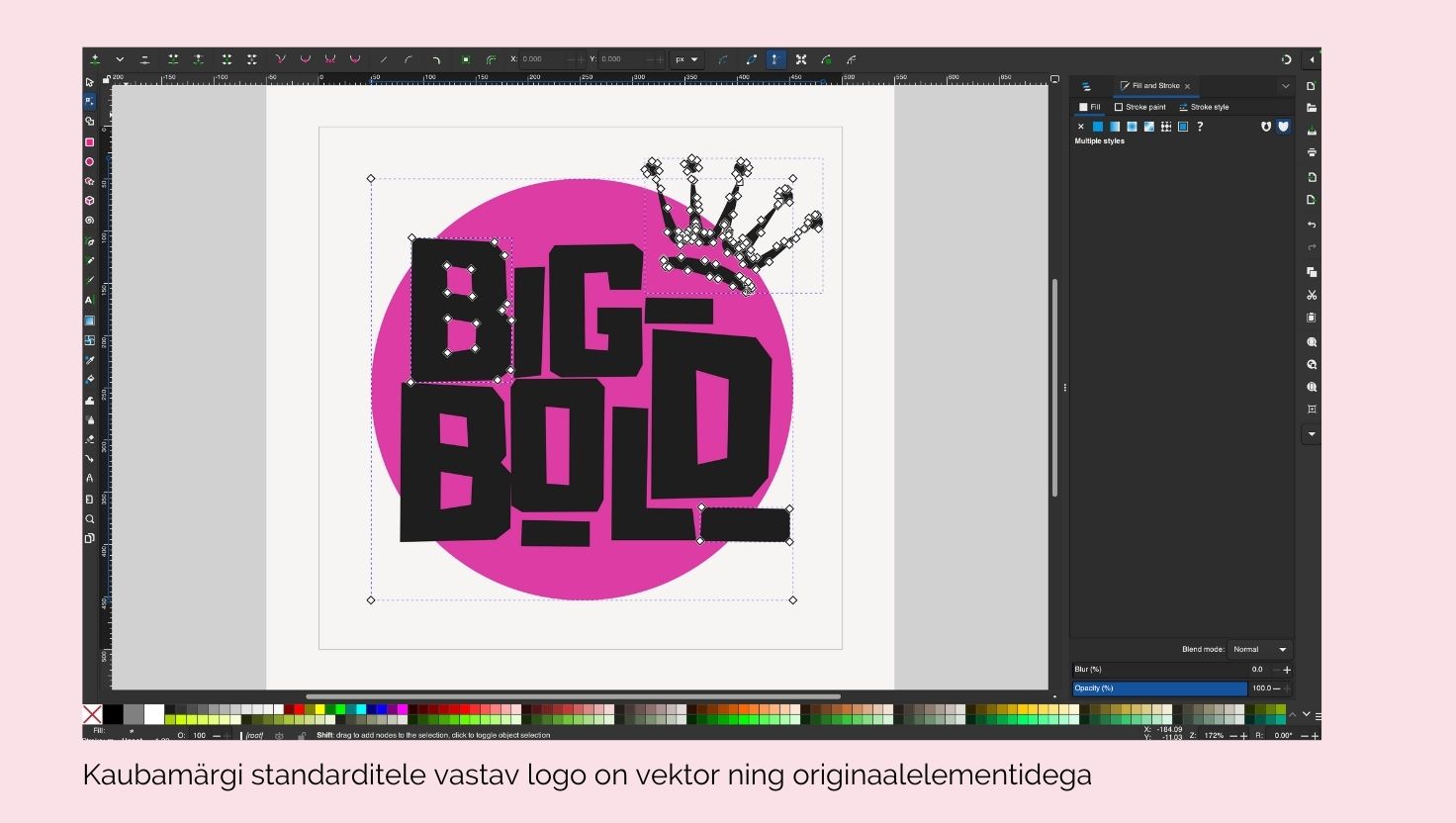This screenshot has width=1456, height=823.
Task: Choose the Shape Builder tool
Action: pos(89,121)
